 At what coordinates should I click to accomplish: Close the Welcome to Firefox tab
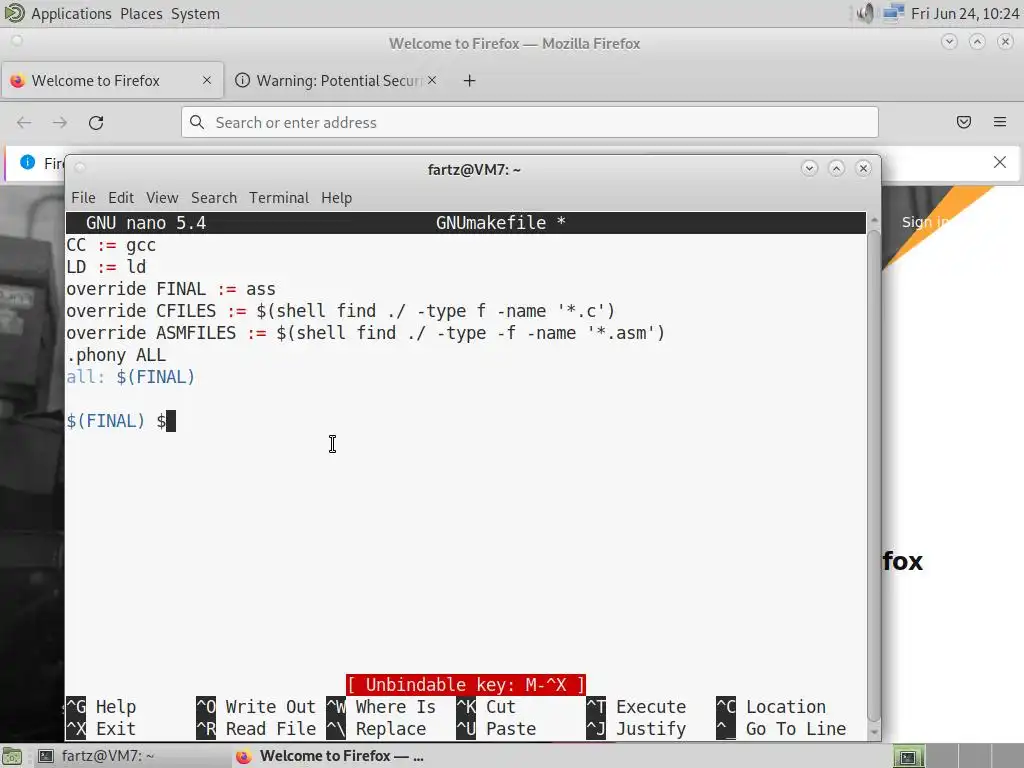(207, 80)
